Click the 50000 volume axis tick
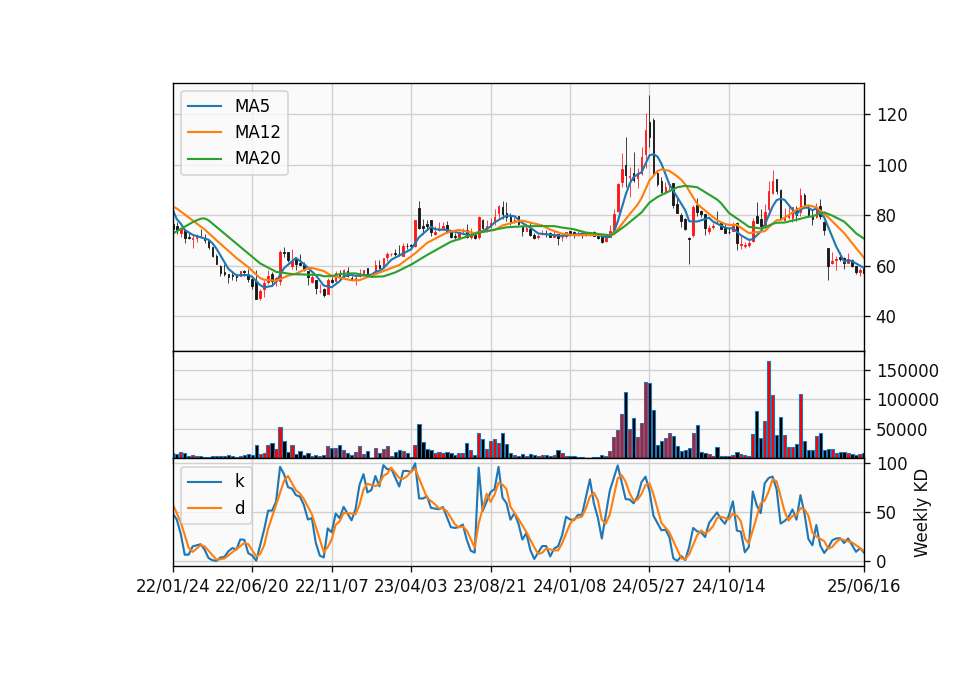The height and width of the screenshot is (690, 960). pos(902,430)
